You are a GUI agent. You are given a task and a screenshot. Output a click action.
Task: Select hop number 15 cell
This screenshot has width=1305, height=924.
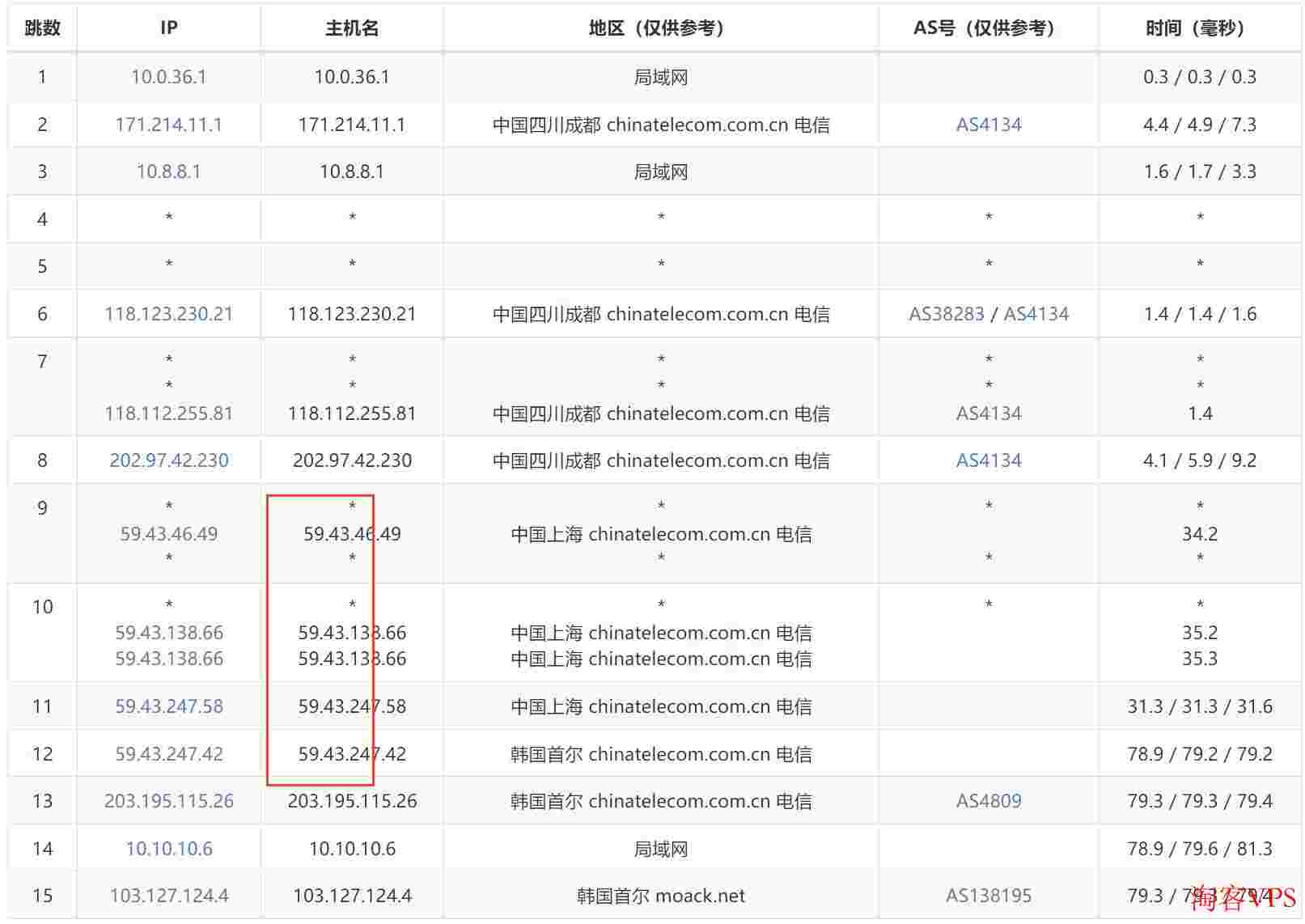(42, 896)
